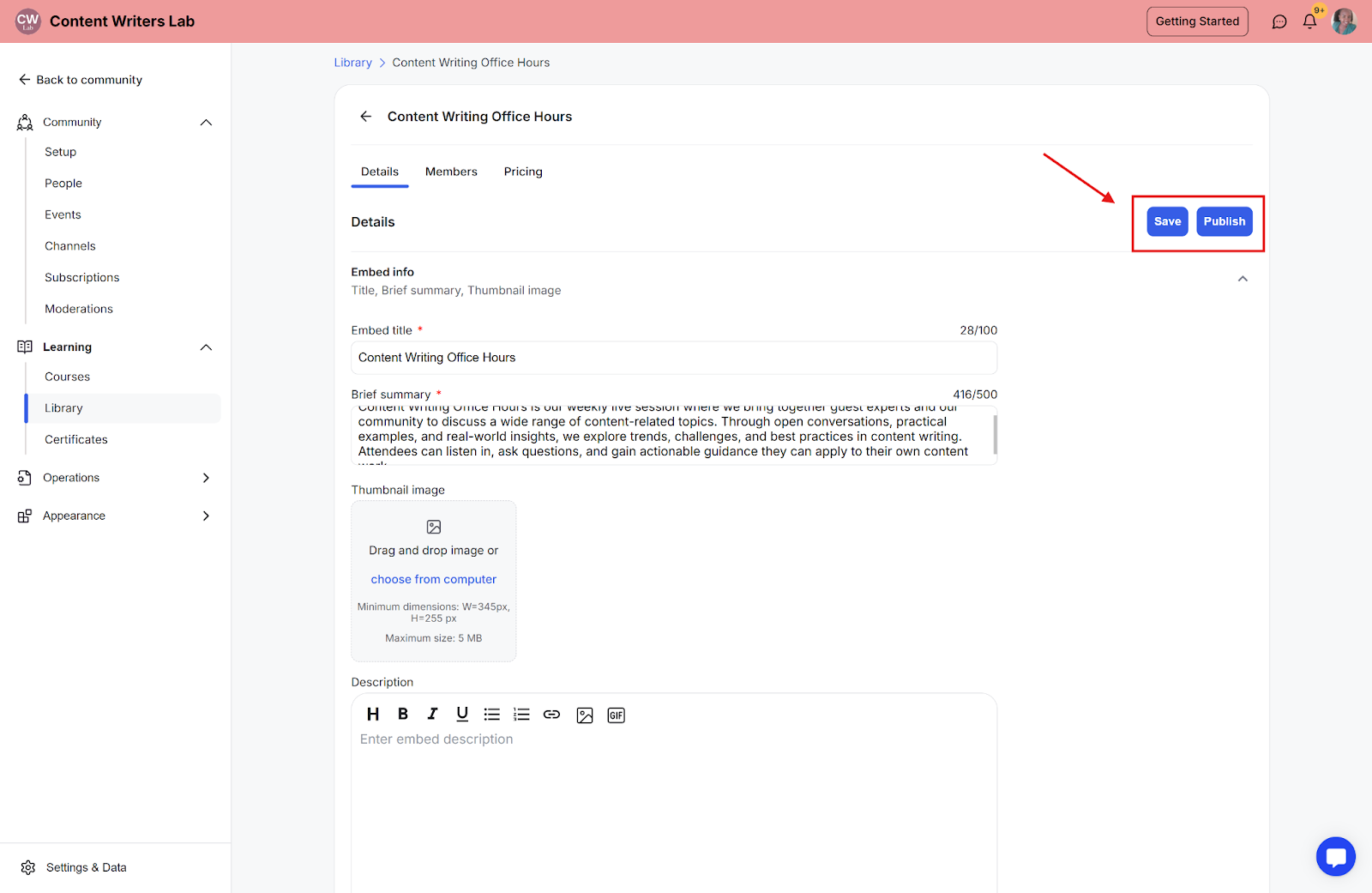Screen dimensions: 1372x893
Task: Add a GIF to description
Action: point(616,715)
